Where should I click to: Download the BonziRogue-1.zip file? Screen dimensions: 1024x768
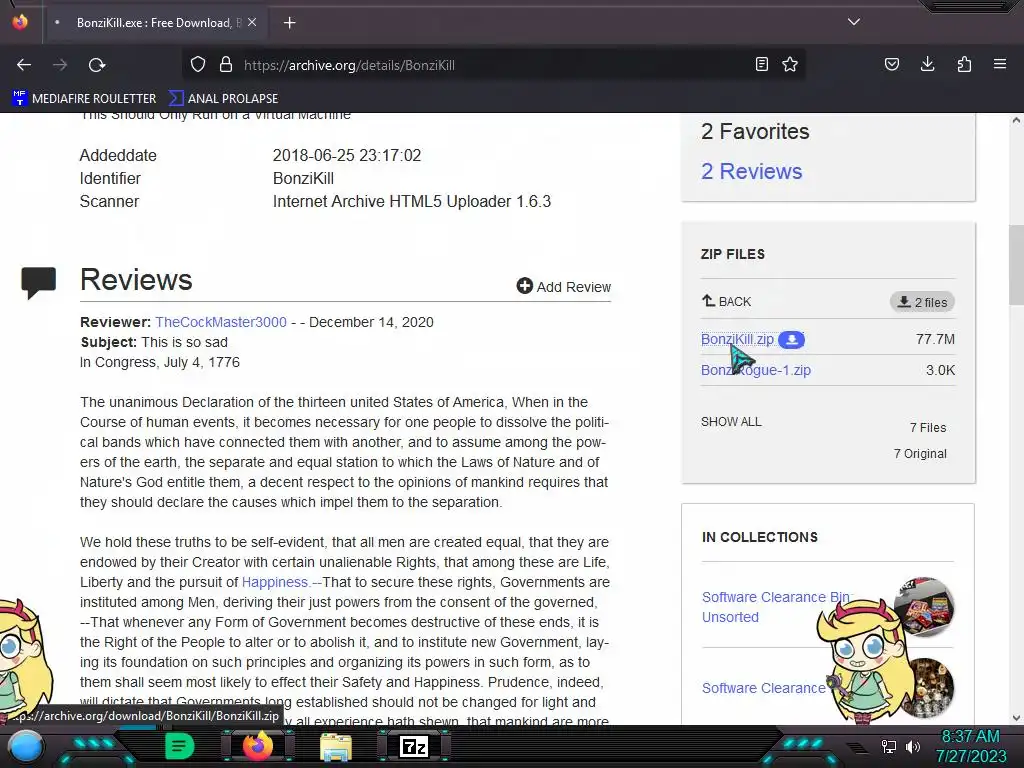(x=756, y=370)
